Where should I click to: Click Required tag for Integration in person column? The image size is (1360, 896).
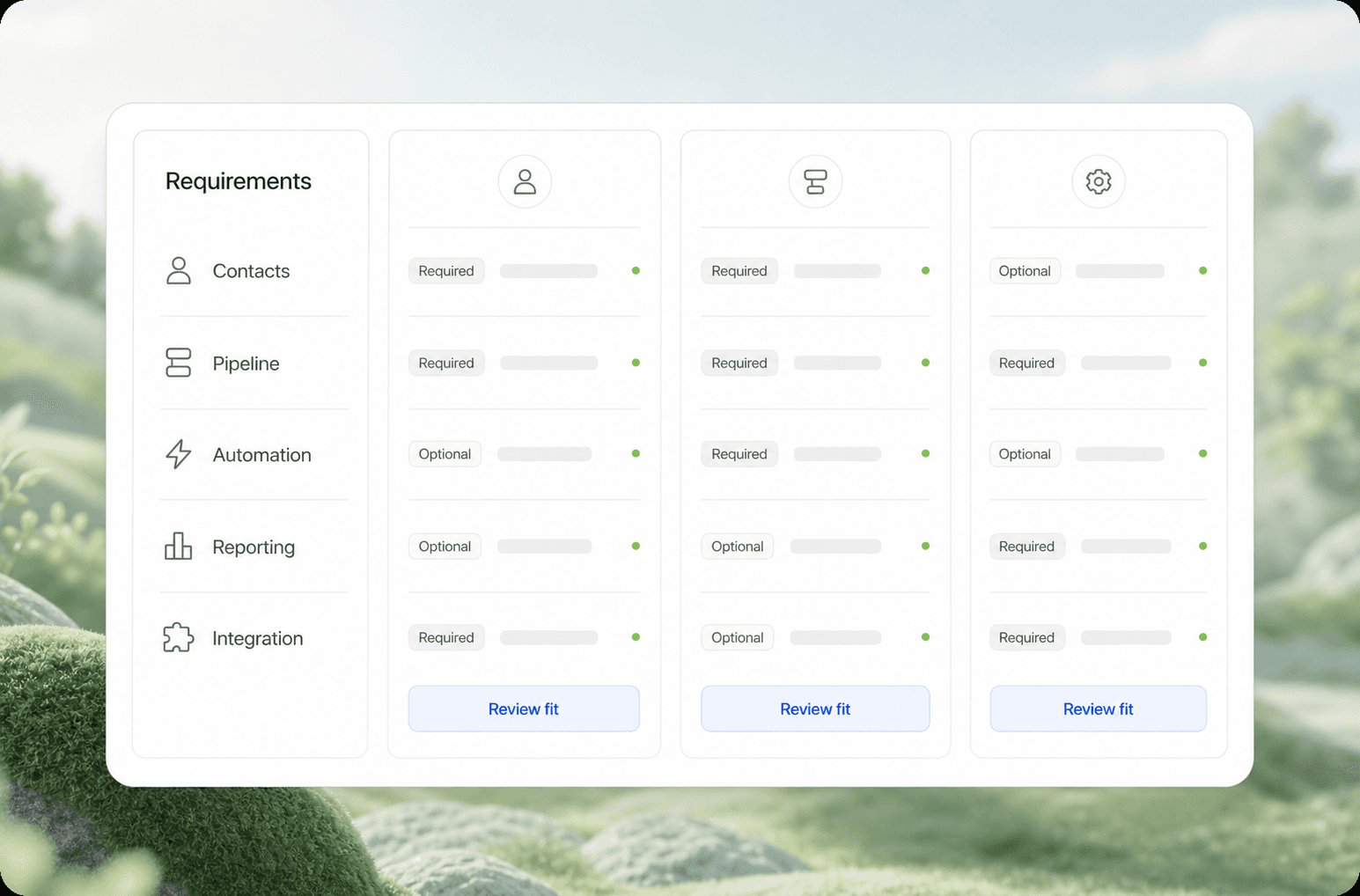click(x=446, y=637)
